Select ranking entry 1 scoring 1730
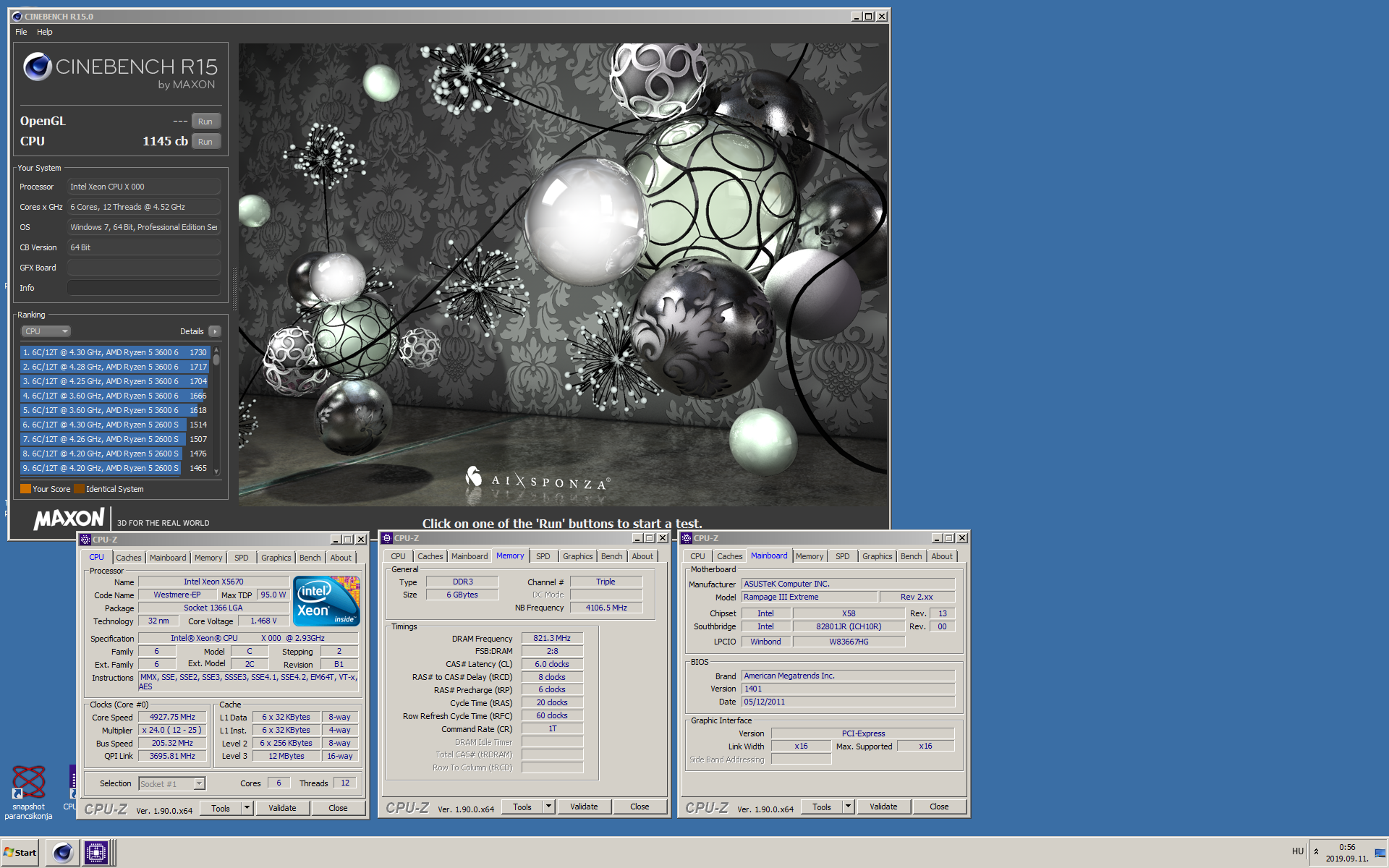The height and width of the screenshot is (868, 1389). coord(115,352)
